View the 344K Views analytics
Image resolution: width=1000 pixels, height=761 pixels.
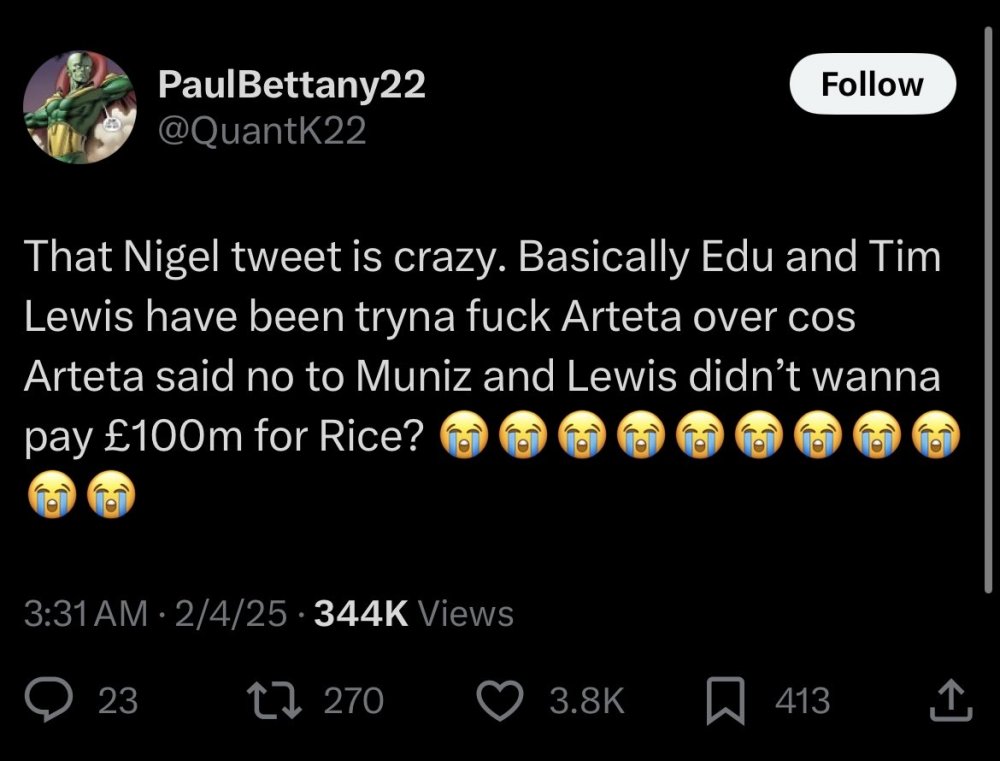414,613
